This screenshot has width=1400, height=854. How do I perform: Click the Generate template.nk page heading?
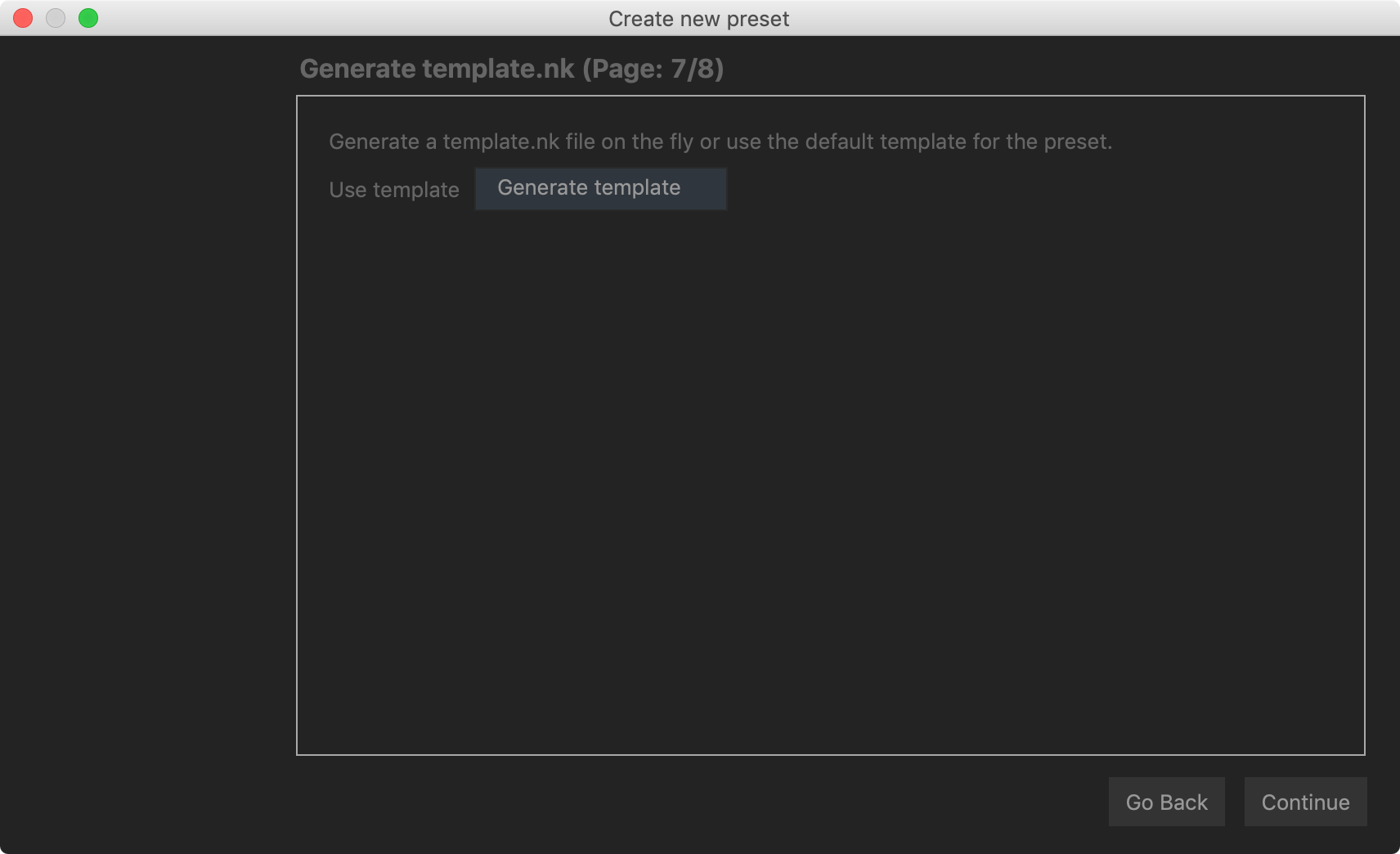[x=437, y=69]
